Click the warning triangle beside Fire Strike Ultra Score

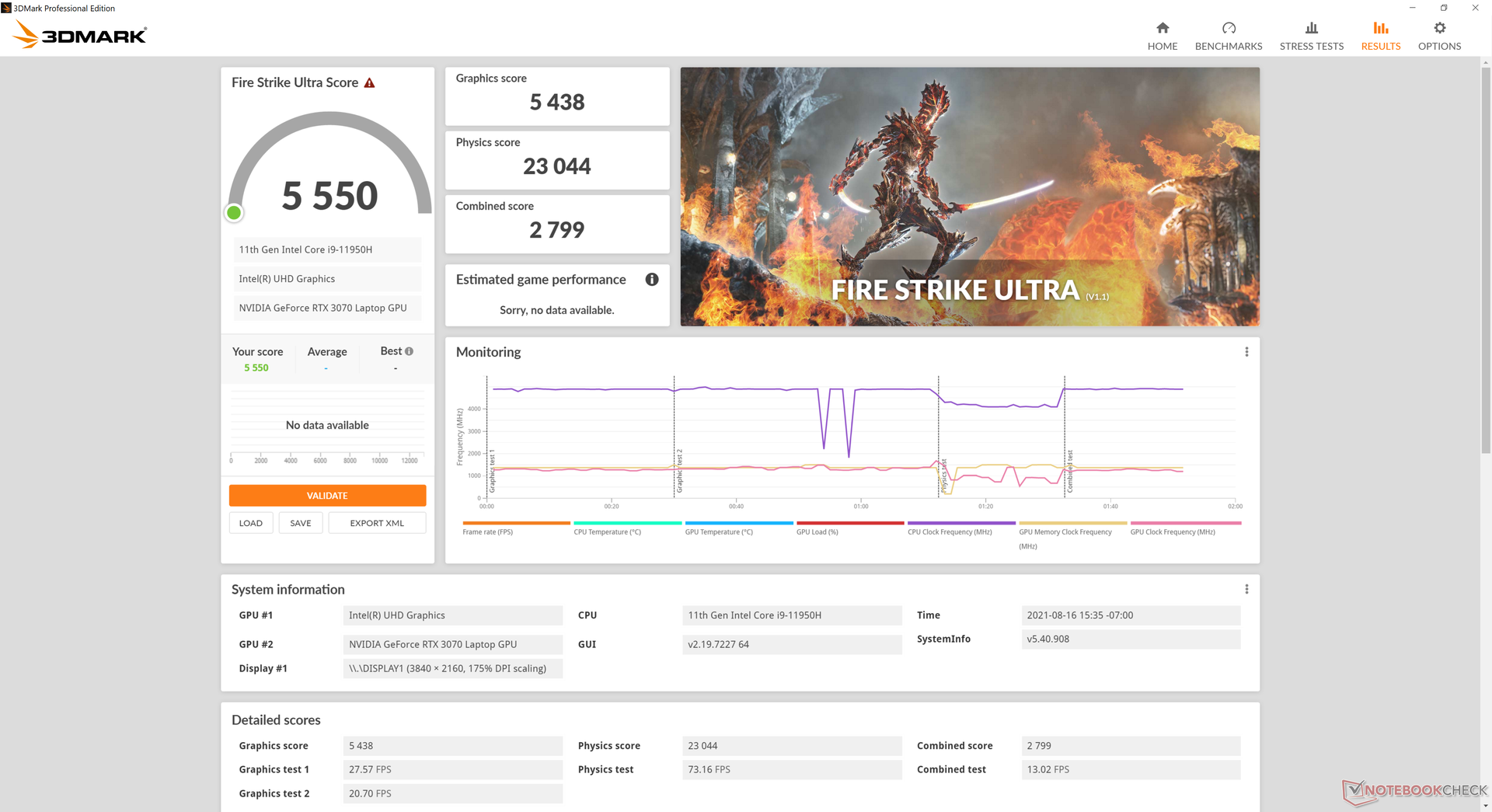pyautogui.click(x=370, y=82)
